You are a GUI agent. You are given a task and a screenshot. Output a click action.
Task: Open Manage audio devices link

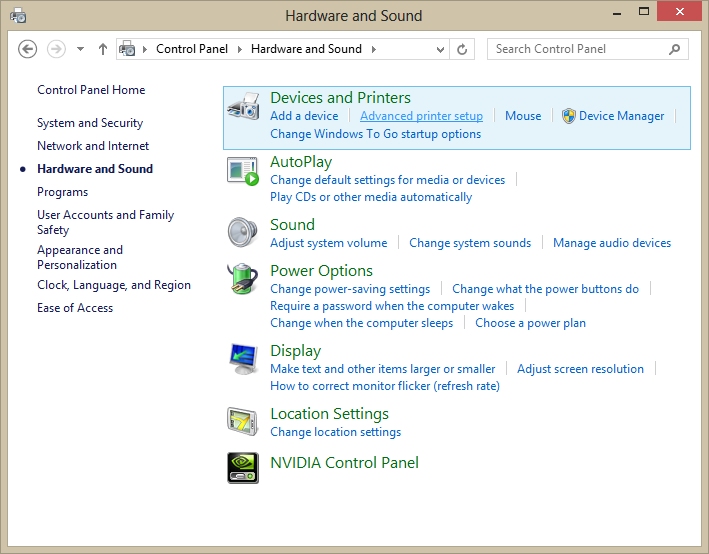pyautogui.click(x=612, y=243)
